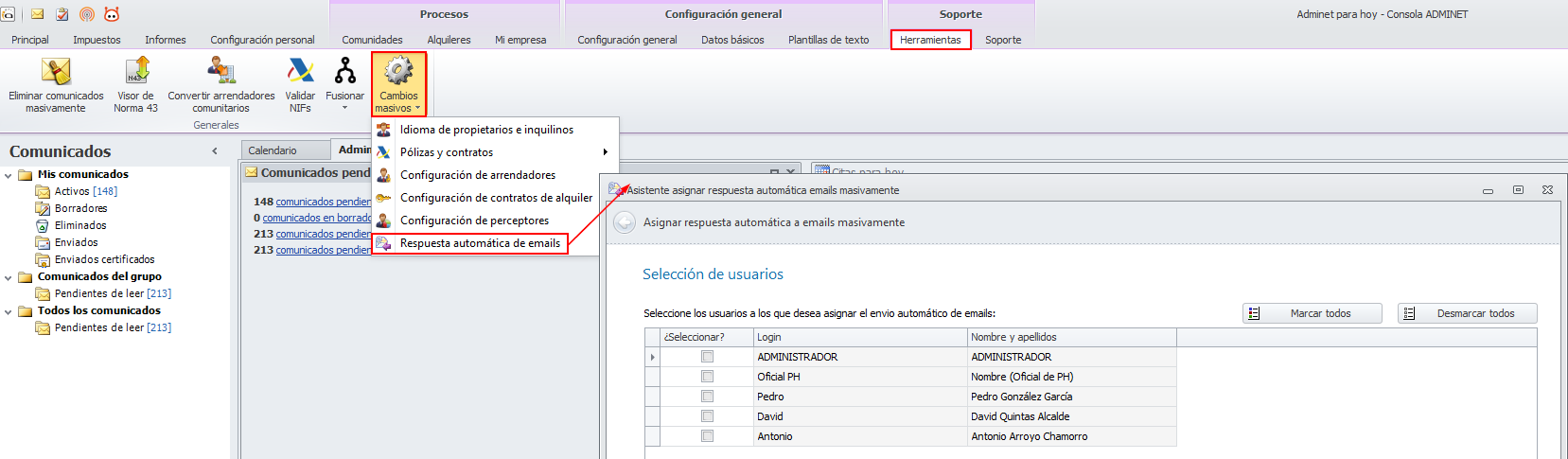Screen dimensions: 1568x459
Task: Open Enviados folder
Action: click(x=76, y=242)
